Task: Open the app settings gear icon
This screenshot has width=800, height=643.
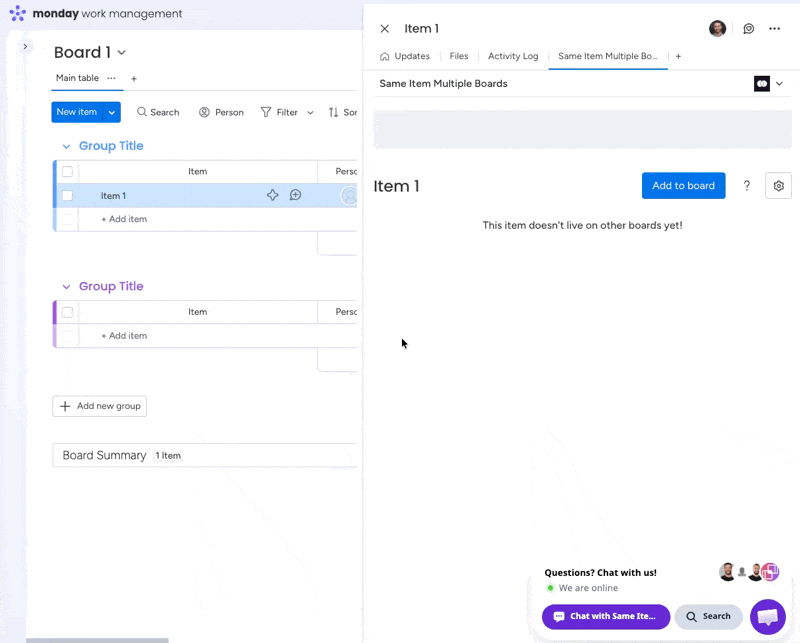Action: [778, 186]
